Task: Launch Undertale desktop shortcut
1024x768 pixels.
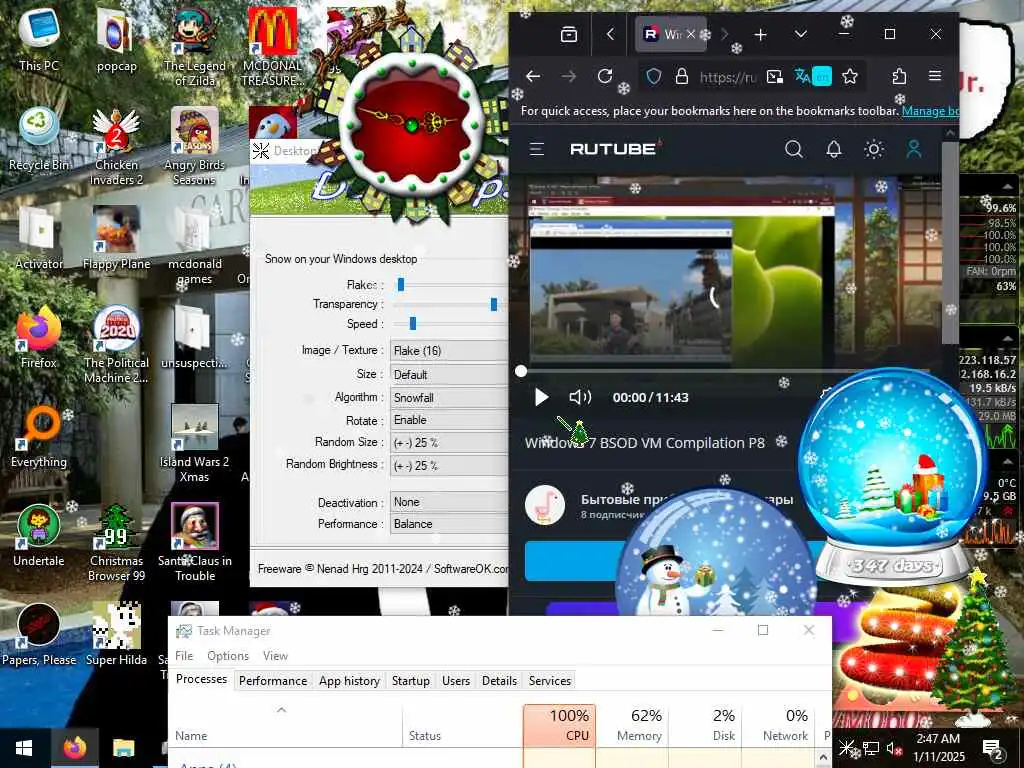Action: (x=39, y=536)
